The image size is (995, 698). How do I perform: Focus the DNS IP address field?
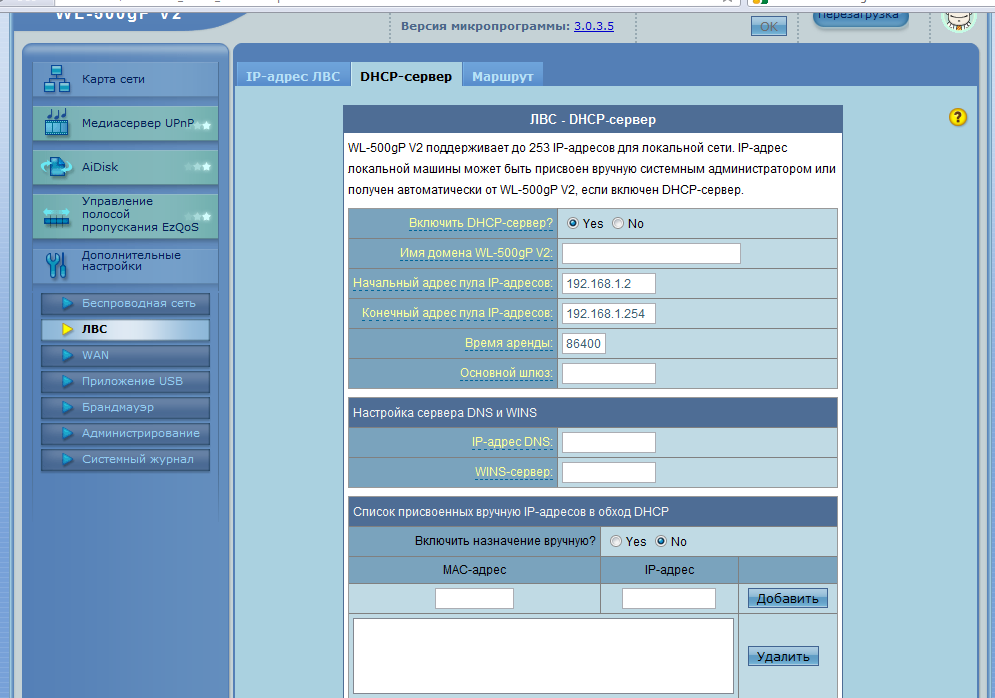609,442
